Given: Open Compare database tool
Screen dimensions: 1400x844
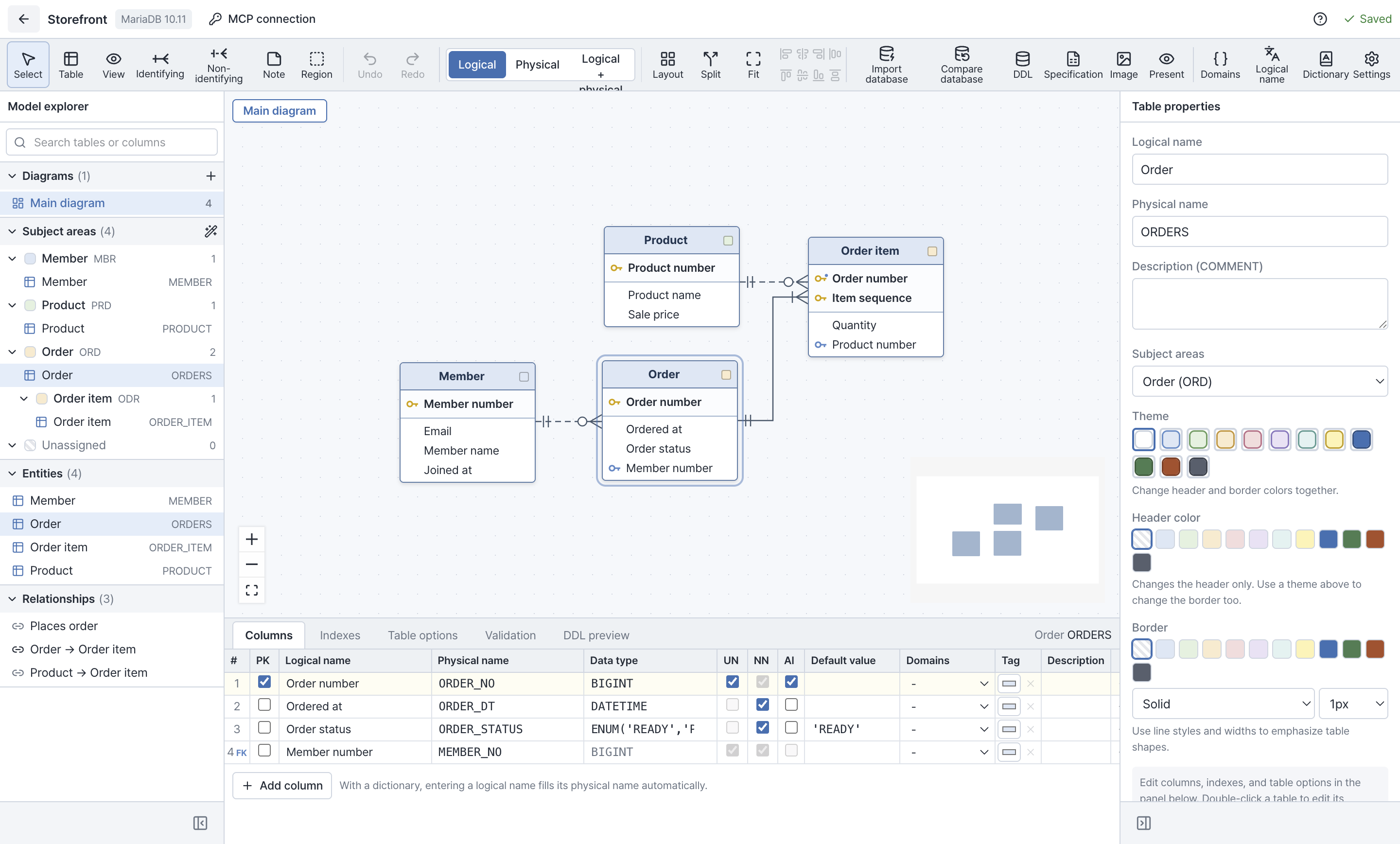Looking at the screenshot, I should [962, 65].
